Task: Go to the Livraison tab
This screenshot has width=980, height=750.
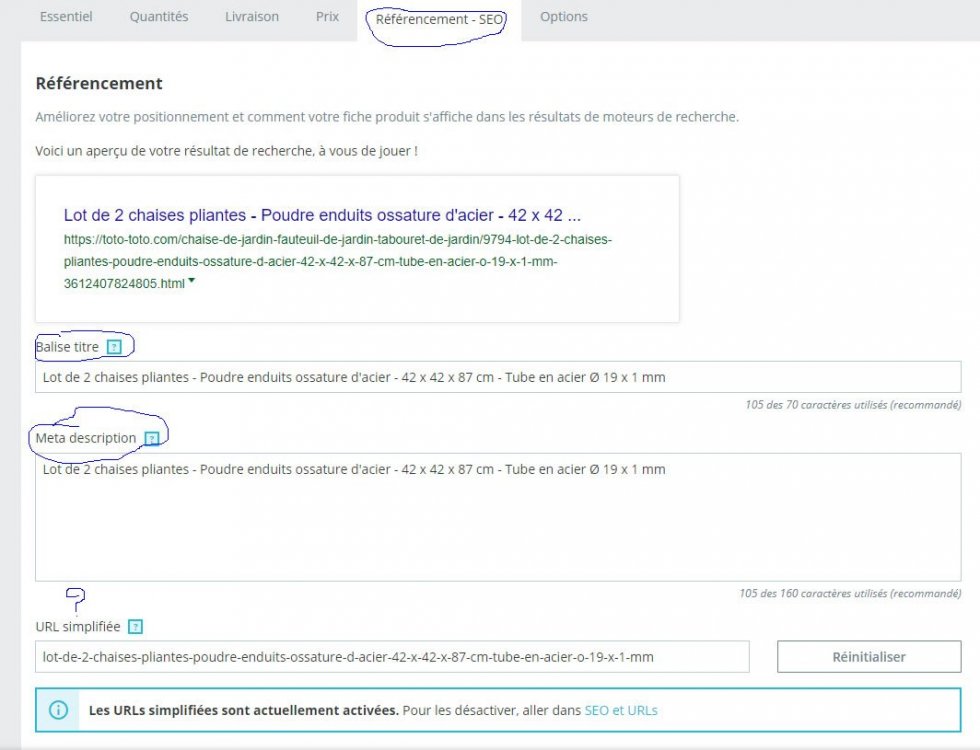Action: click(x=252, y=17)
